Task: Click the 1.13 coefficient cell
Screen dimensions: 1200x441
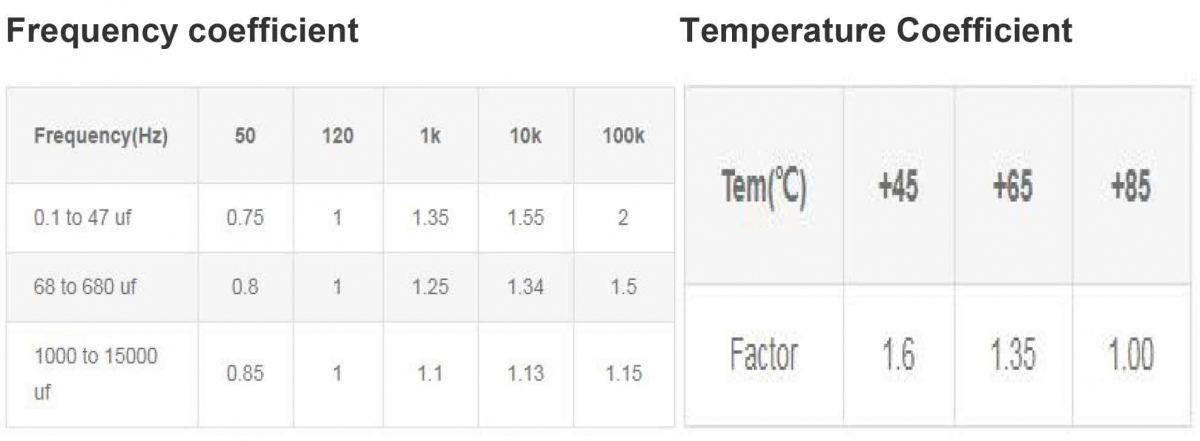Action: click(526, 374)
